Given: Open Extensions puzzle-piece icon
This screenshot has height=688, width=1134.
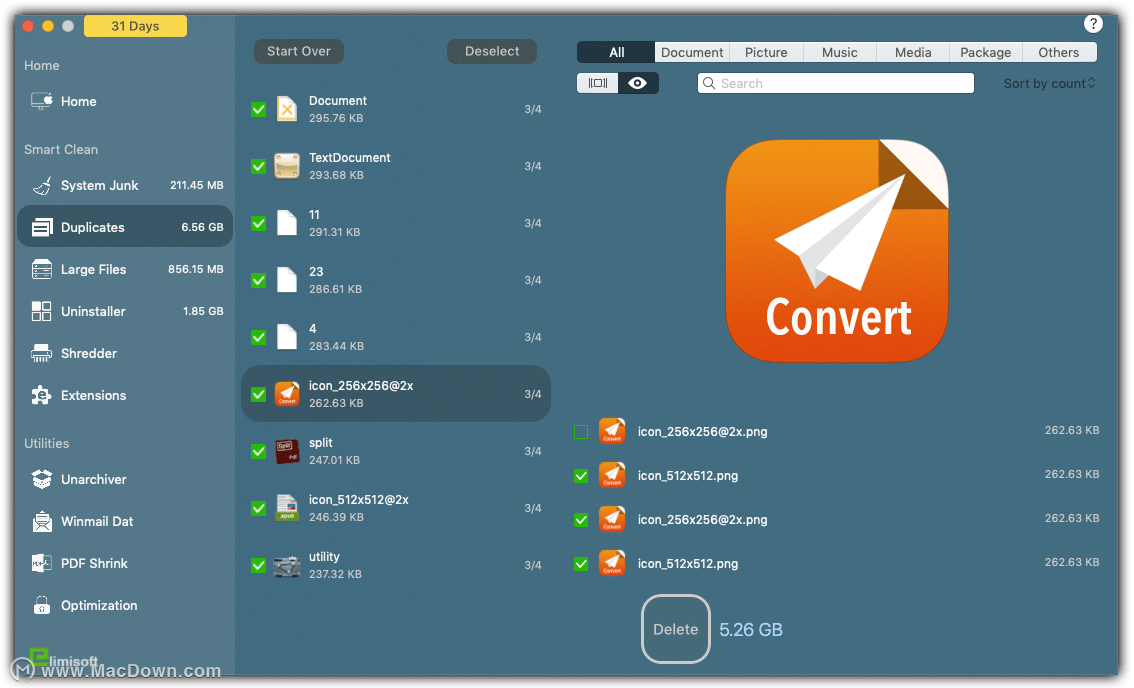Looking at the screenshot, I should (42, 395).
